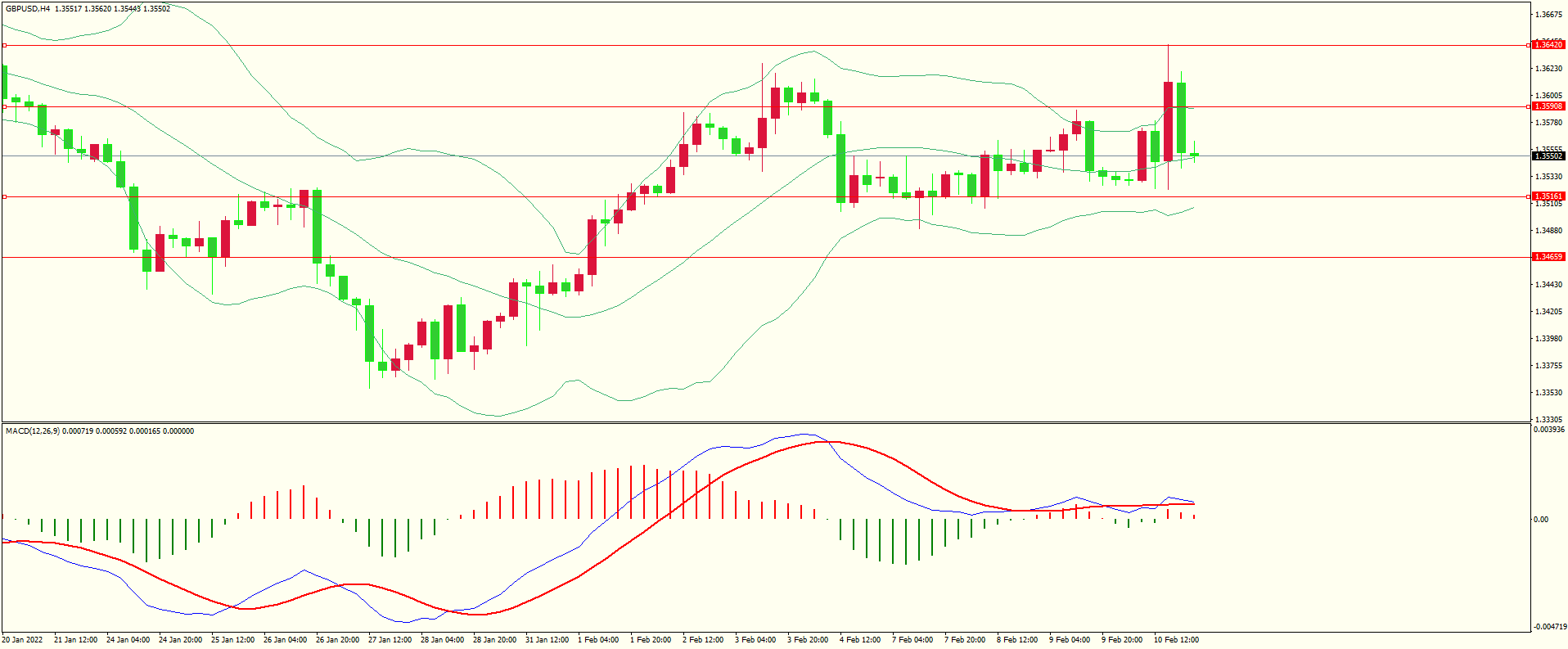Select the 1.35908 red price label
The width and height of the screenshot is (1568, 649).
(1548, 106)
